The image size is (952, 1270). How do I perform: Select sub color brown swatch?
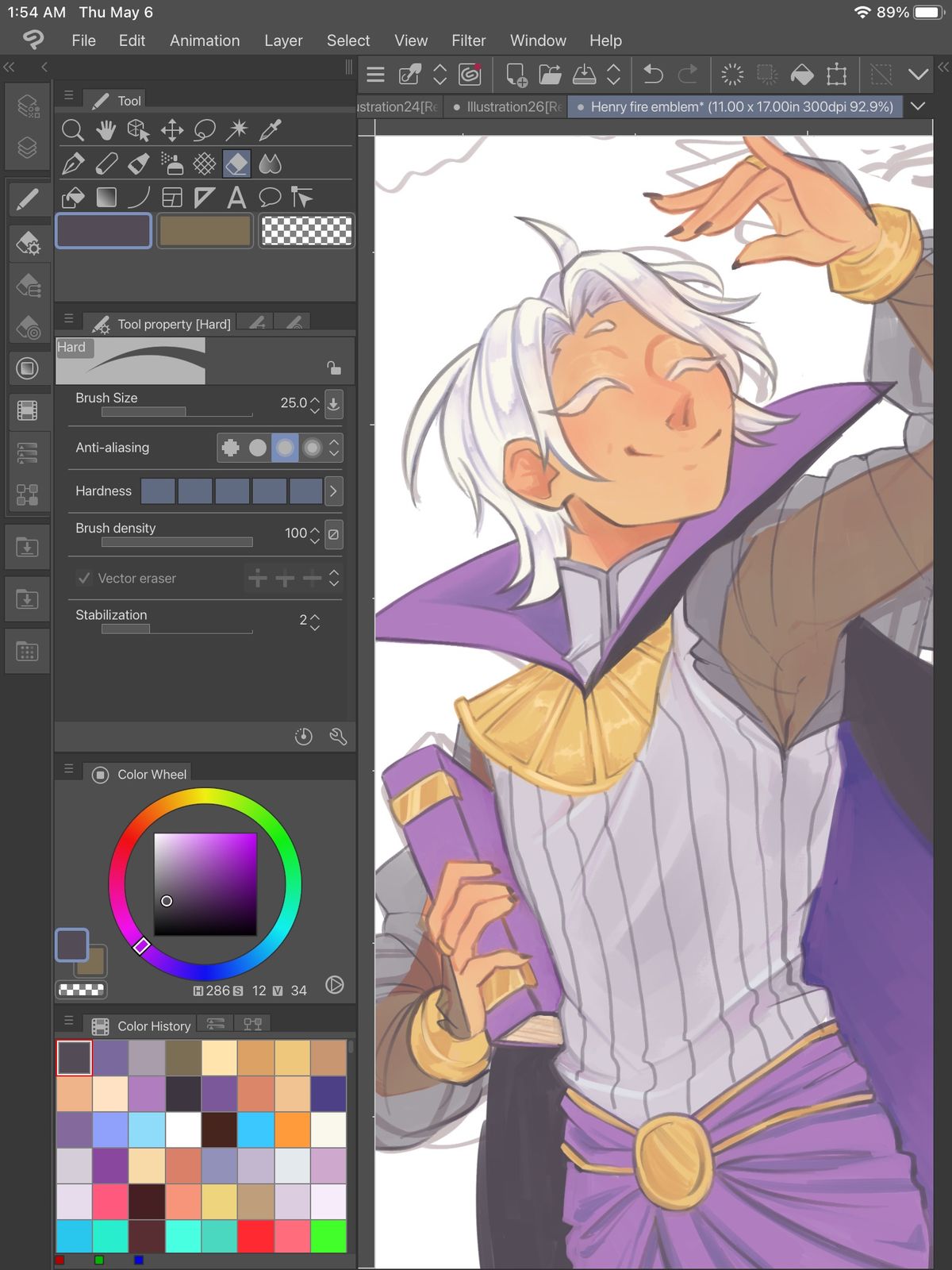coord(205,231)
